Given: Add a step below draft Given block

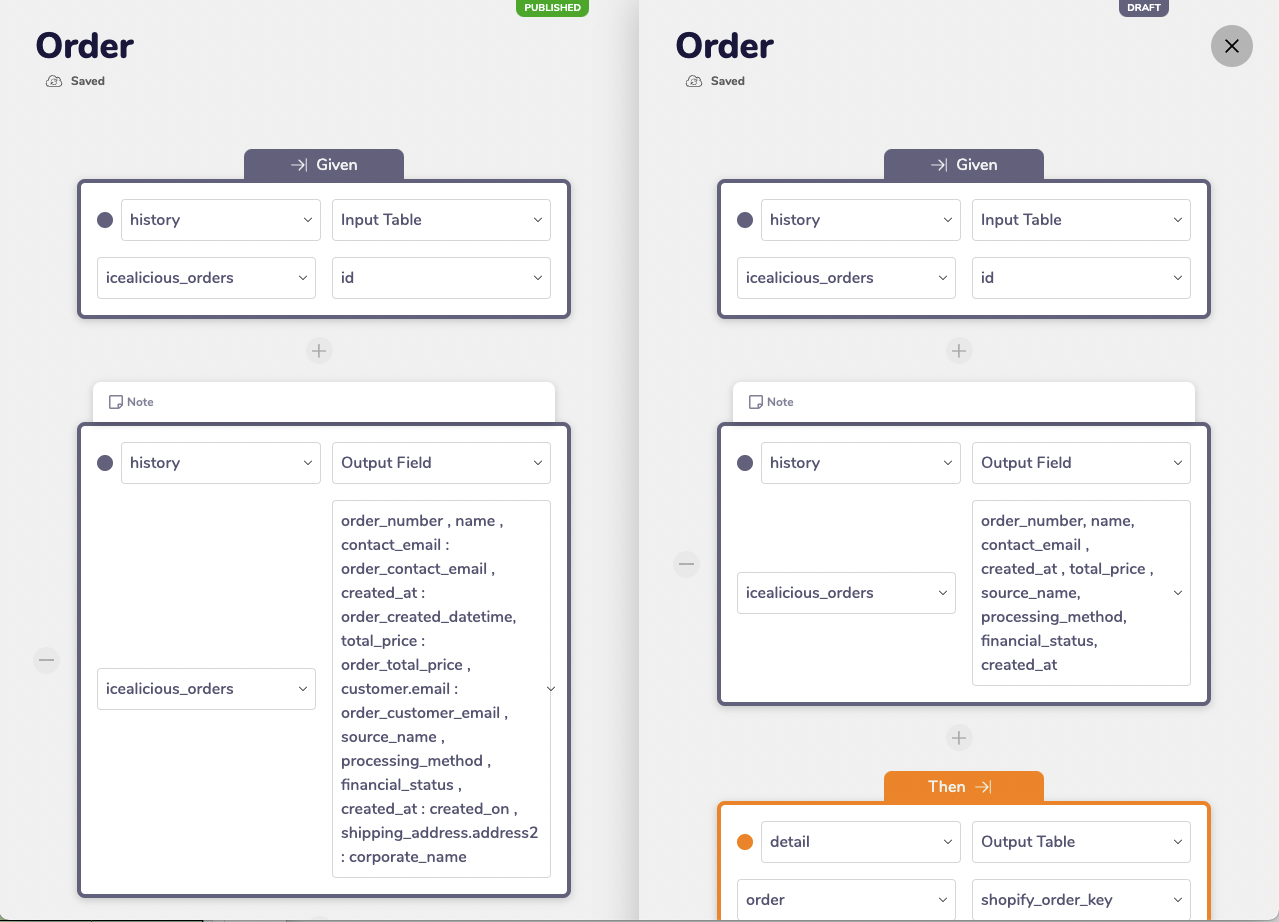Looking at the screenshot, I should (959, 351).
